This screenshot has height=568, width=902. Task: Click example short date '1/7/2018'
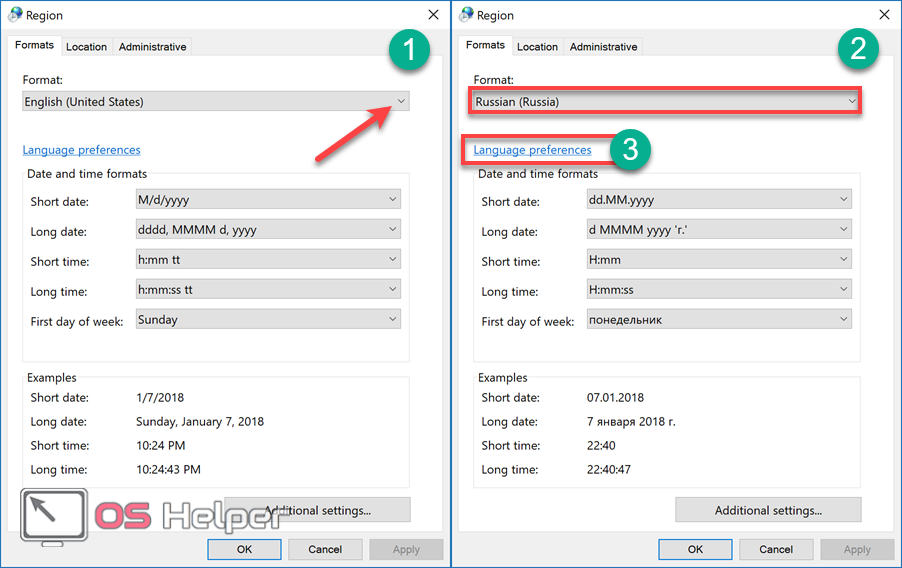160,397
